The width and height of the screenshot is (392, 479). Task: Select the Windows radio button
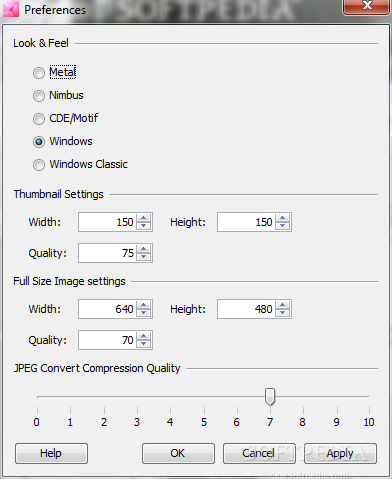(39, 142)
